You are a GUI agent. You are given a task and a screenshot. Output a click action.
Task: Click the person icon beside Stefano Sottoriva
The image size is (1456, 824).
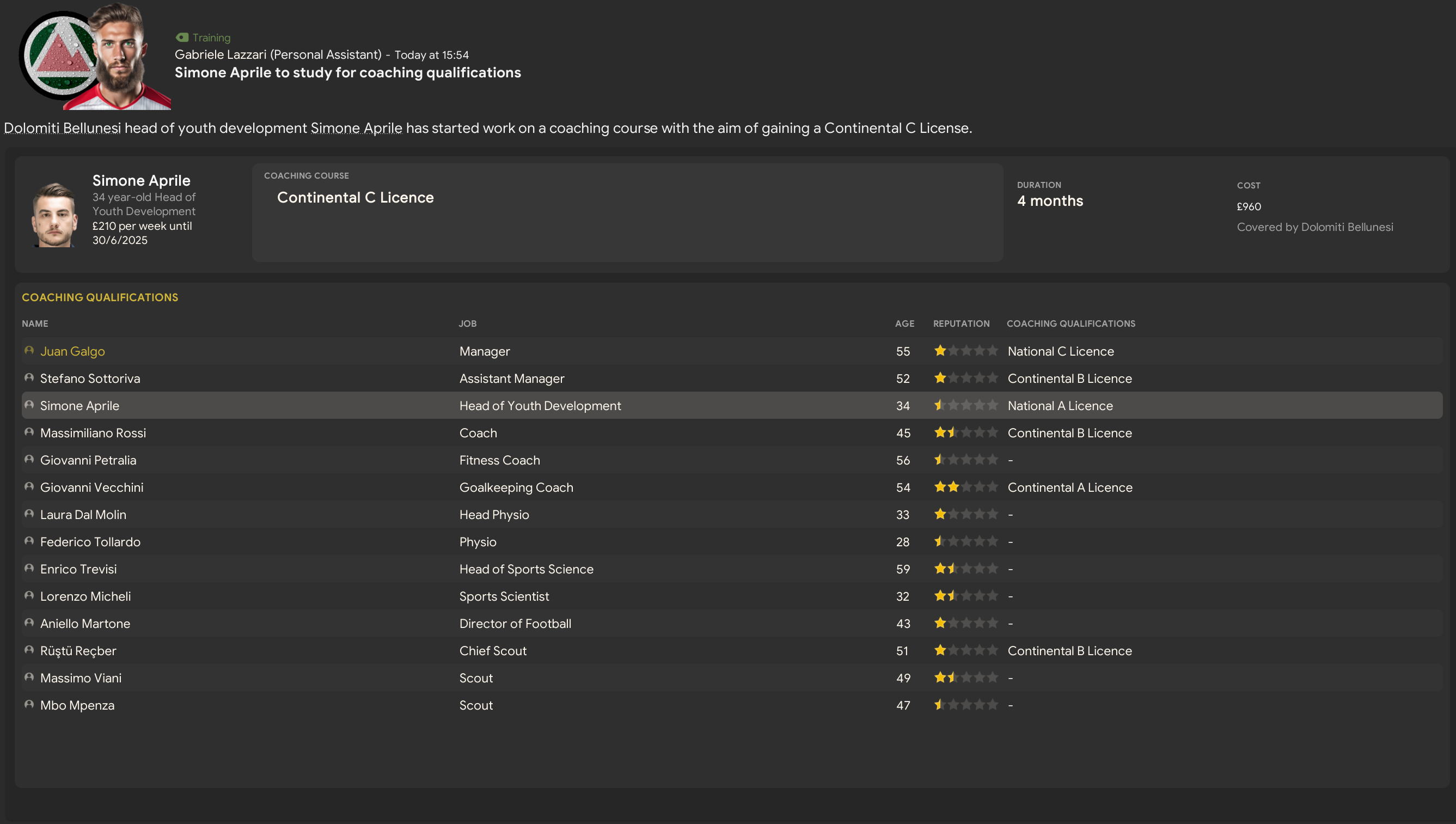29,378
